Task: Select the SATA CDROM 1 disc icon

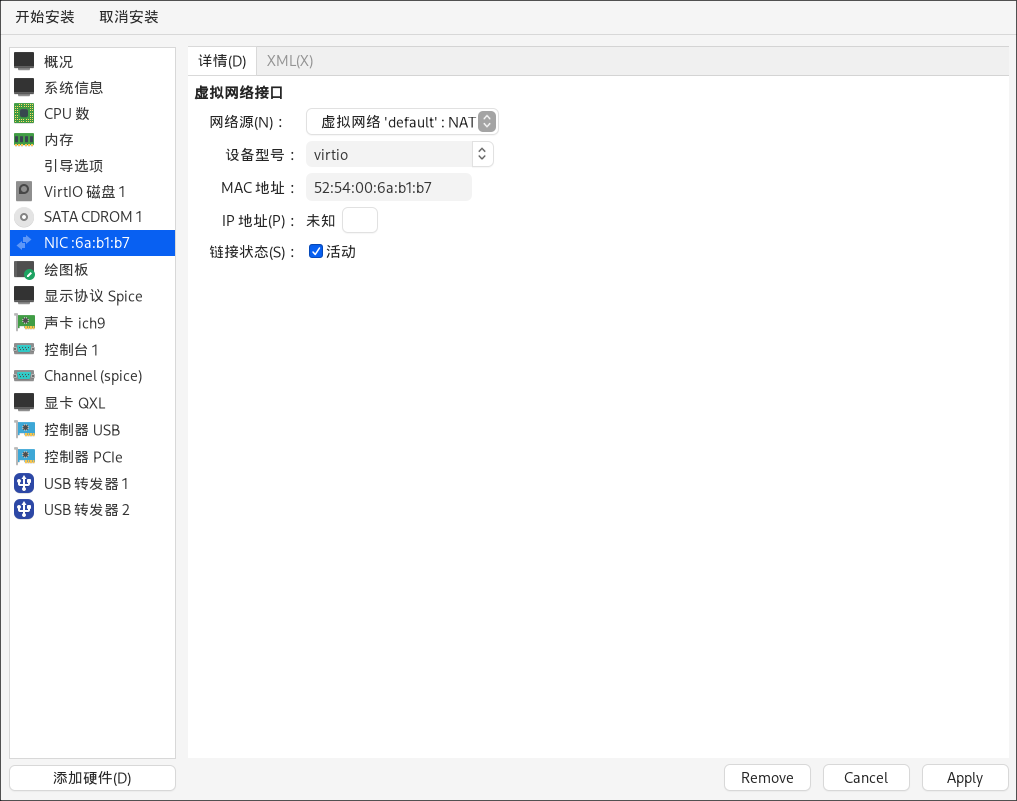Action: pos(24,217)
